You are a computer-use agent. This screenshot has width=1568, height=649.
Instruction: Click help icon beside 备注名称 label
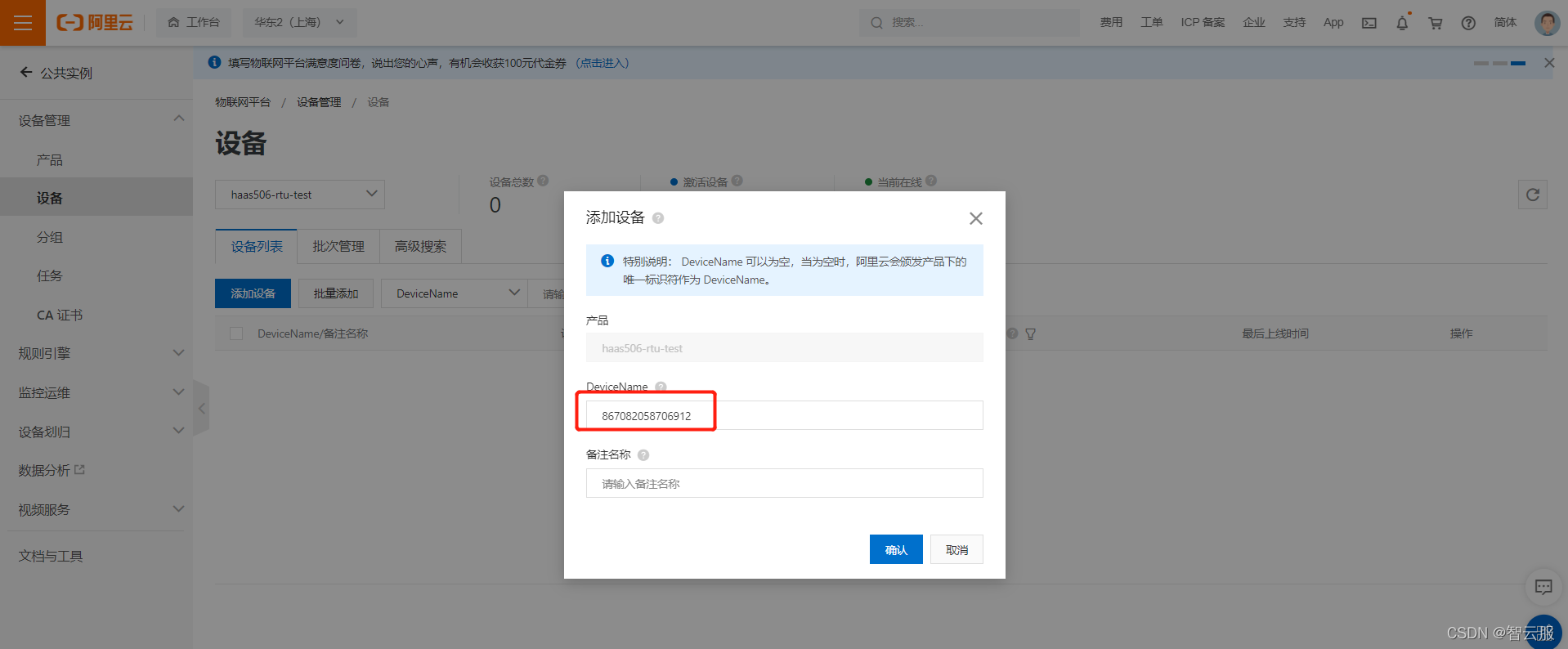click(x=643, y=455)
